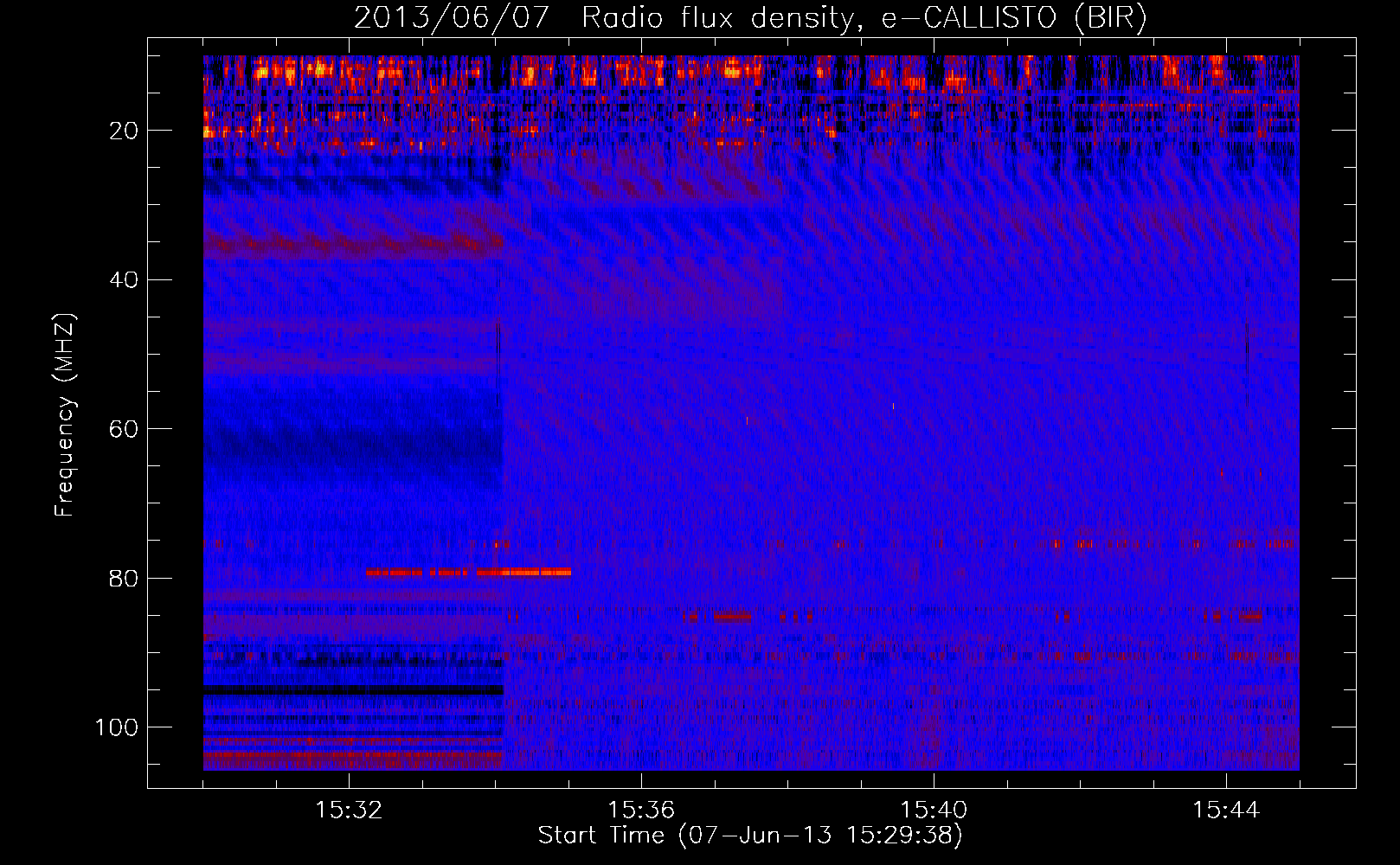Click the 15:40 time tick label

coord(934,811)
